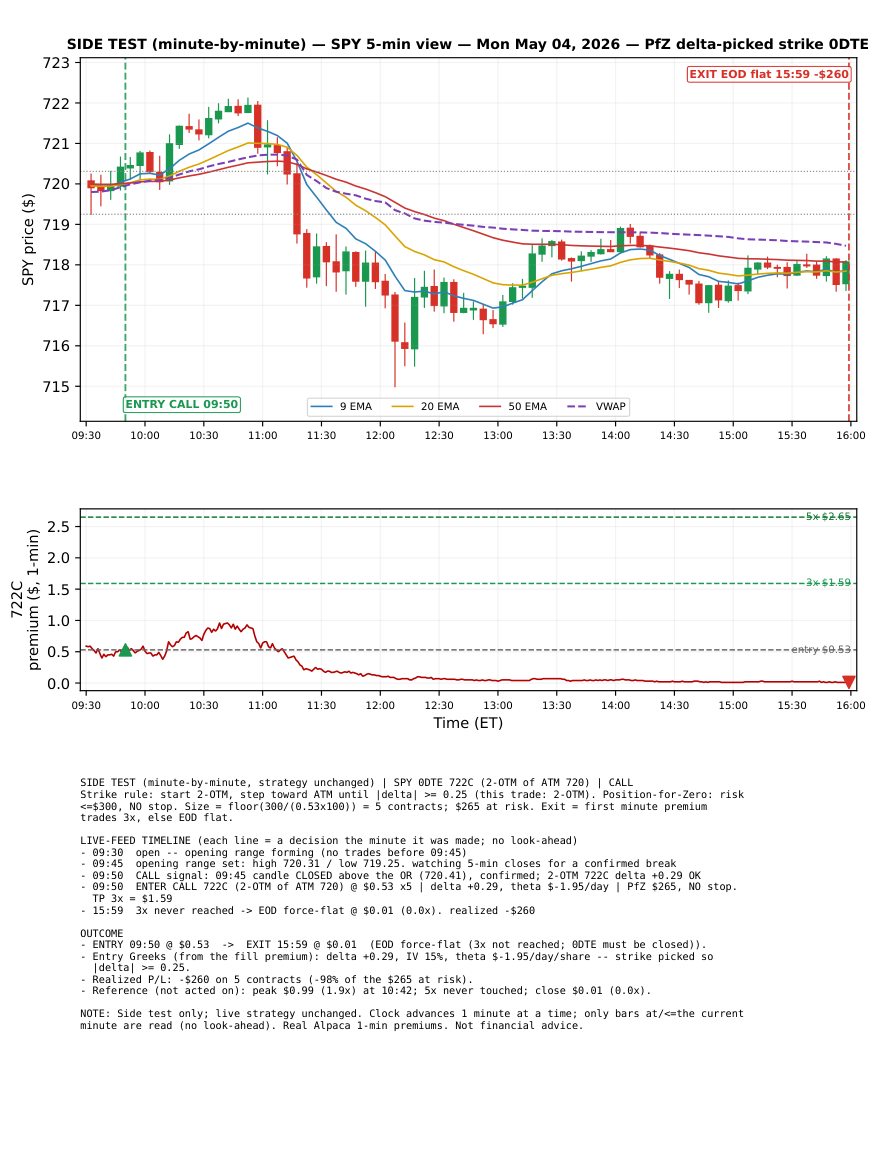Click the 14:30 tick on the premium chart

pyautogui.click(x=674, y=706)
